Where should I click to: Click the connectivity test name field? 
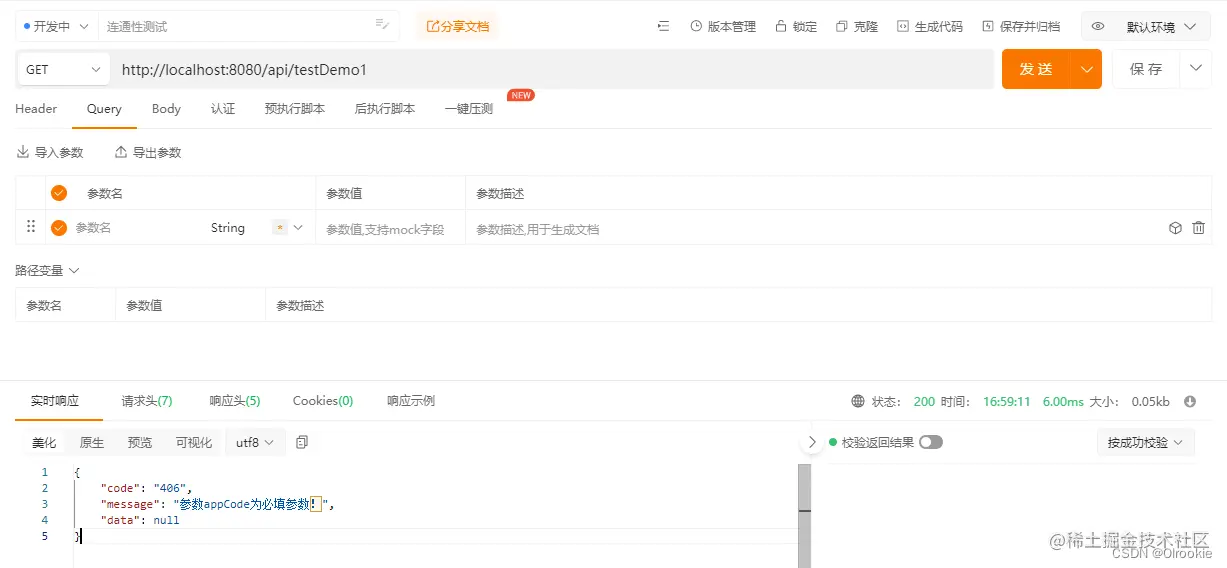click(x=235, y=26)
